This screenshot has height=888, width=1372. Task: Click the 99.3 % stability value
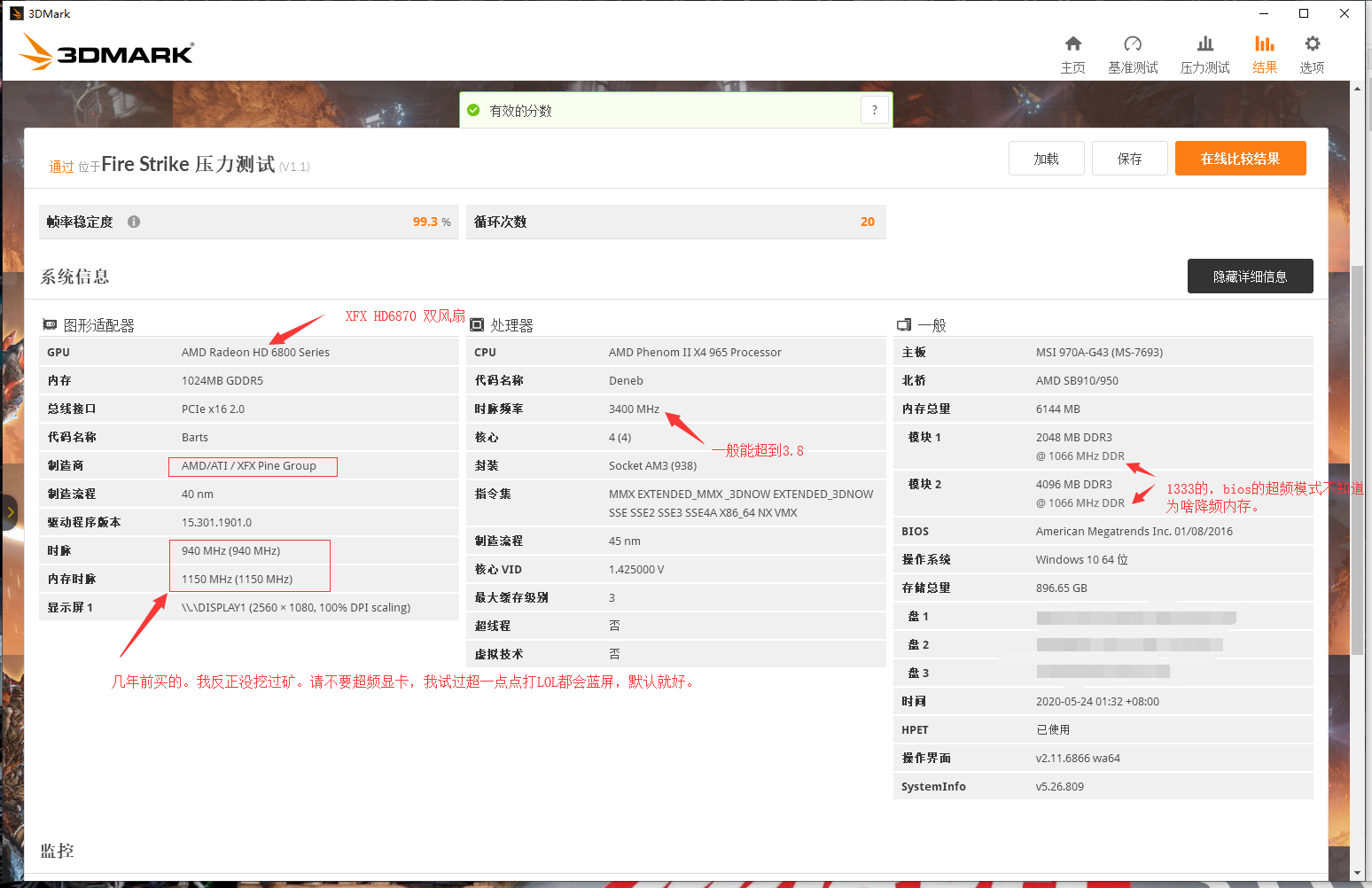(432, 222)
